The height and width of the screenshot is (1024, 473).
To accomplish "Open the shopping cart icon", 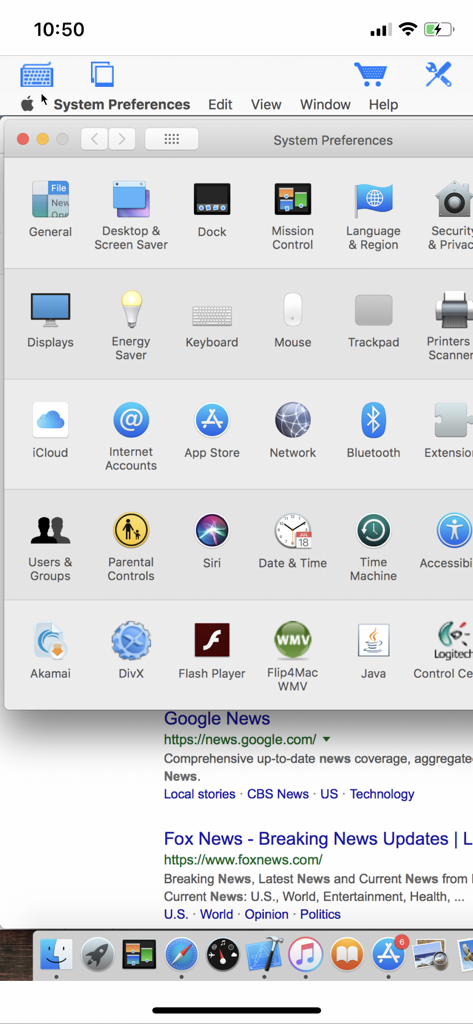I will pyautogui.click(x=370, y=74).
